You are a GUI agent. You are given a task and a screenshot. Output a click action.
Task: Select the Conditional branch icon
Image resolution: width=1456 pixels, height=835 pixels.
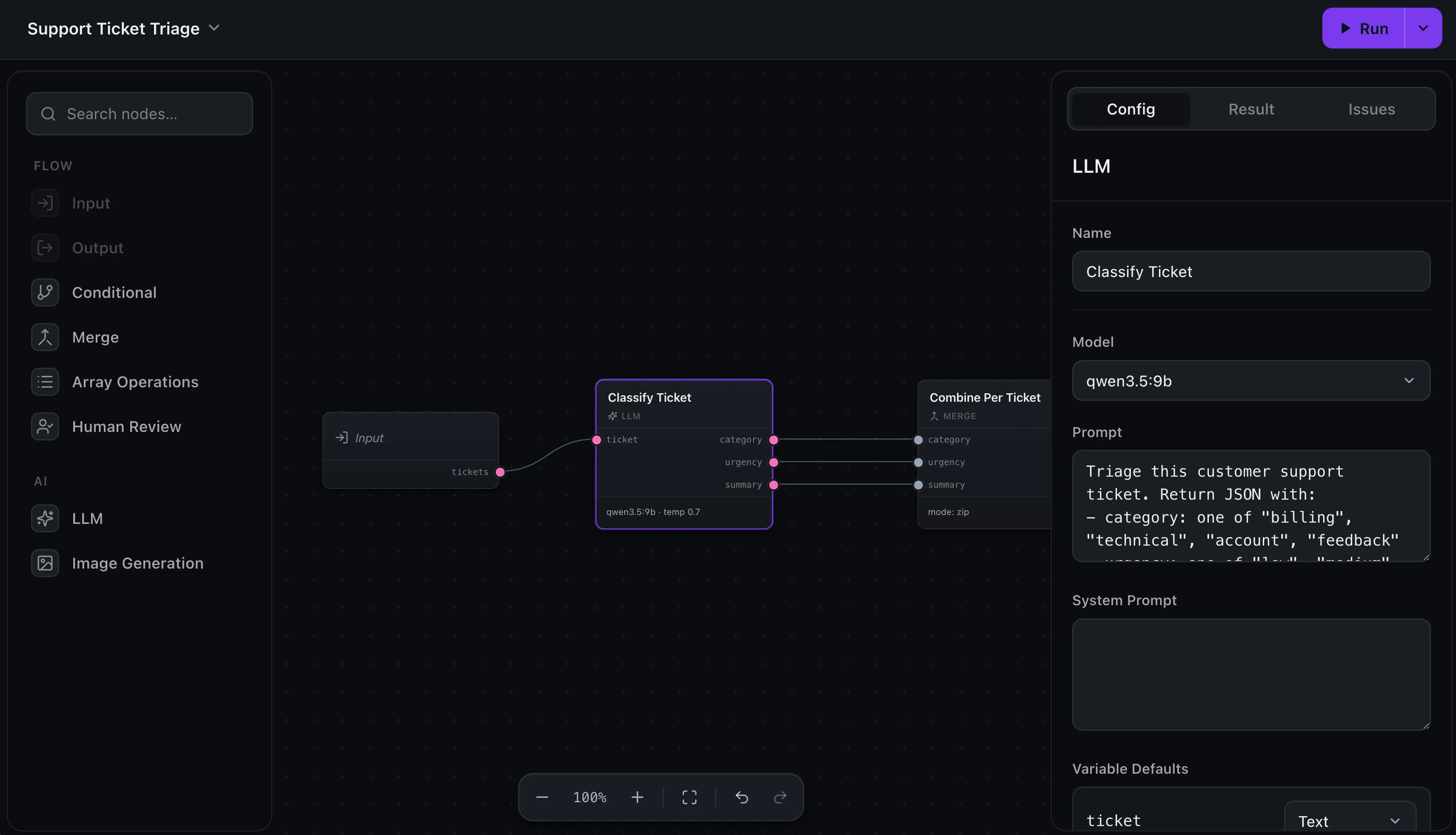point(45,292)
